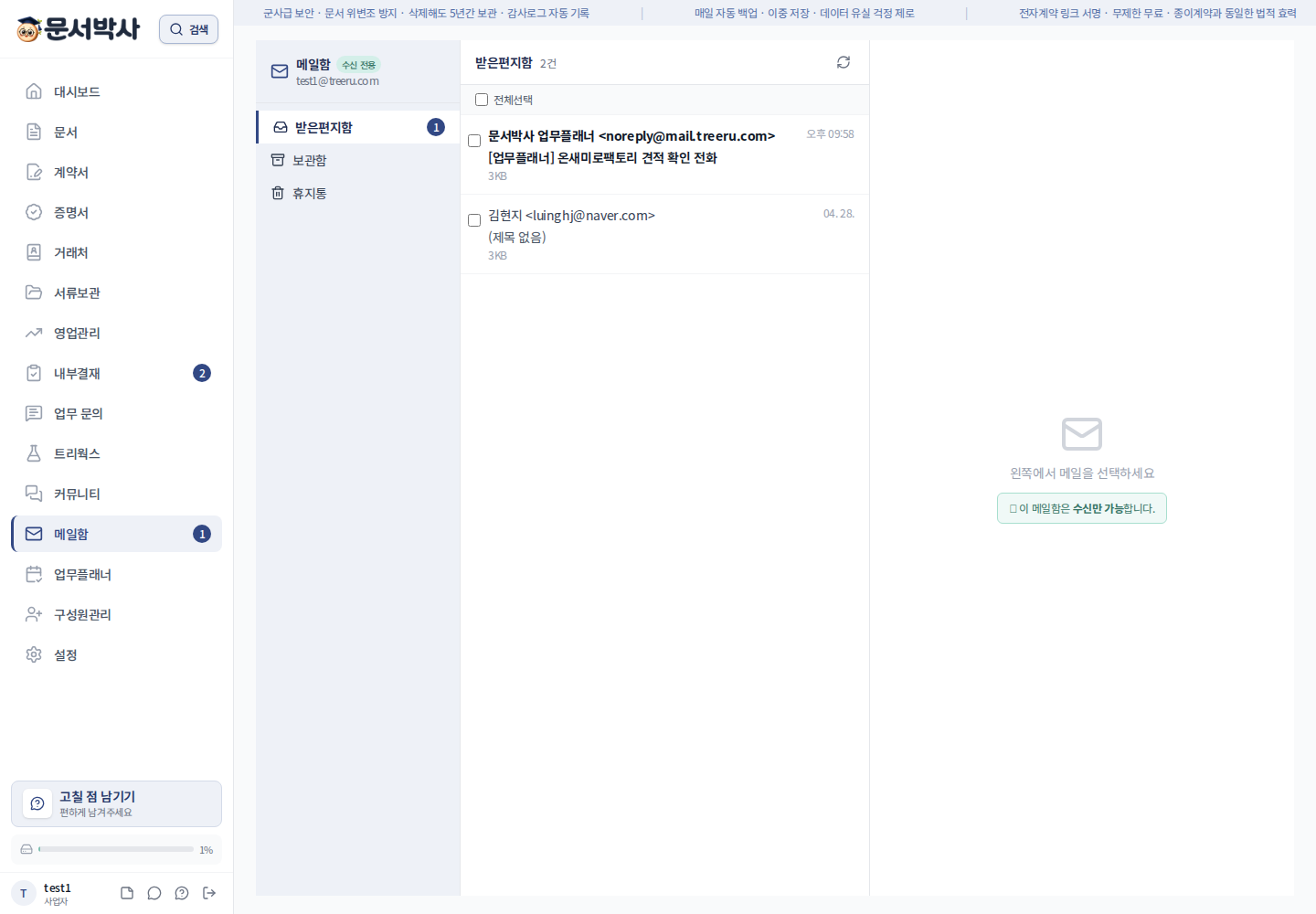
Task: Open the 대시보드 dashboard menu
Action: pyautogui.click(x=116, y=91)
